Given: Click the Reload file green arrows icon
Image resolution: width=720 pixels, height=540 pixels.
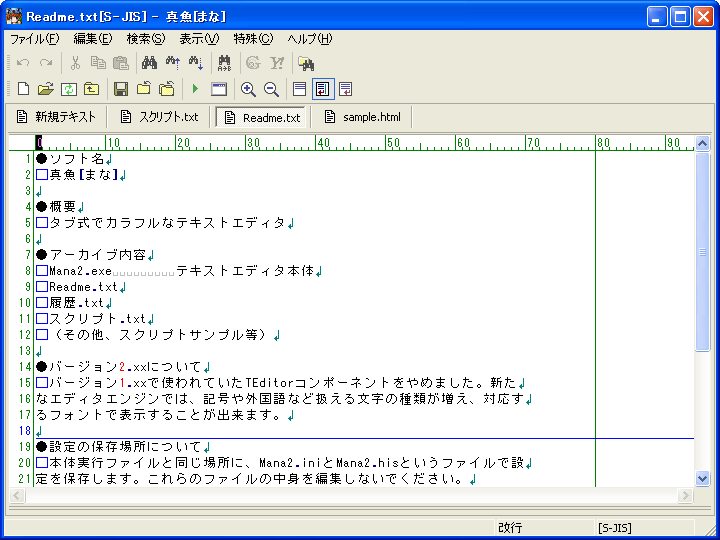Looking at the screenshot, I should click(x=68, y=89).
